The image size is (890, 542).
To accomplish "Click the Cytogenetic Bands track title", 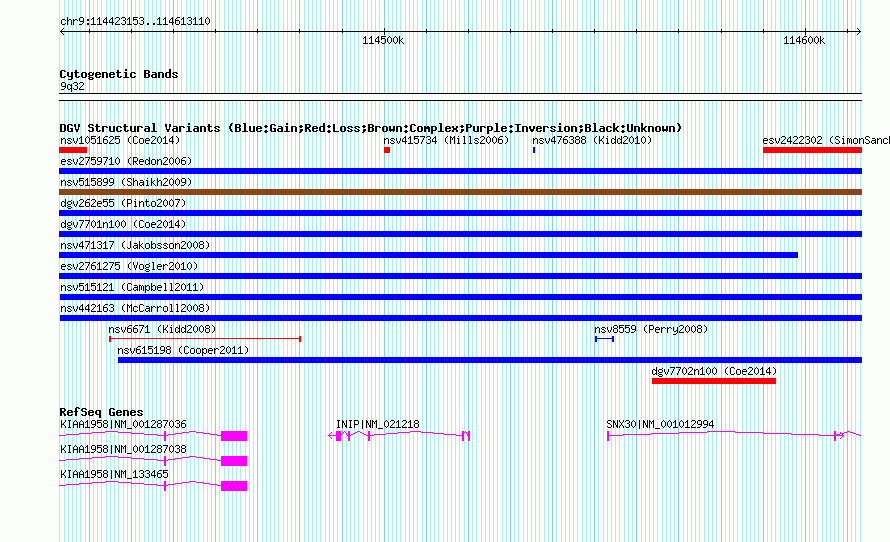I will pos(119,74).
